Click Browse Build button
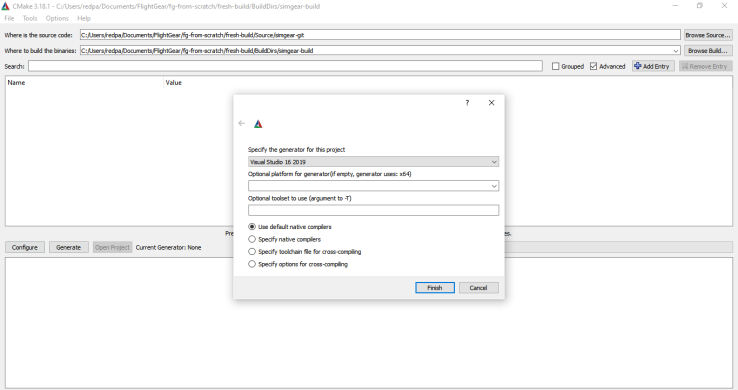738x390 pixels. pyautogui.click(x=708, y=51)
